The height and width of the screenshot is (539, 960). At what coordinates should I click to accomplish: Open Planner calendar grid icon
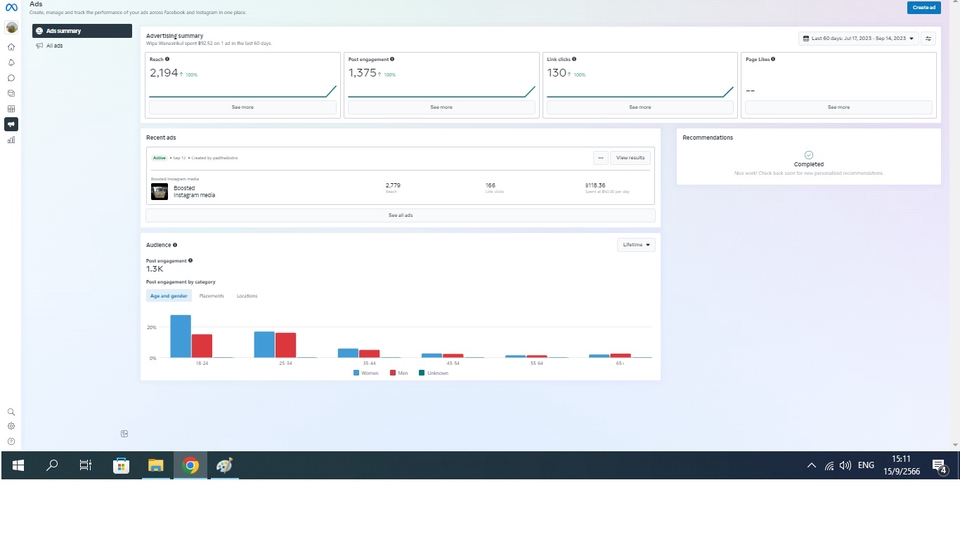(11, 108)
